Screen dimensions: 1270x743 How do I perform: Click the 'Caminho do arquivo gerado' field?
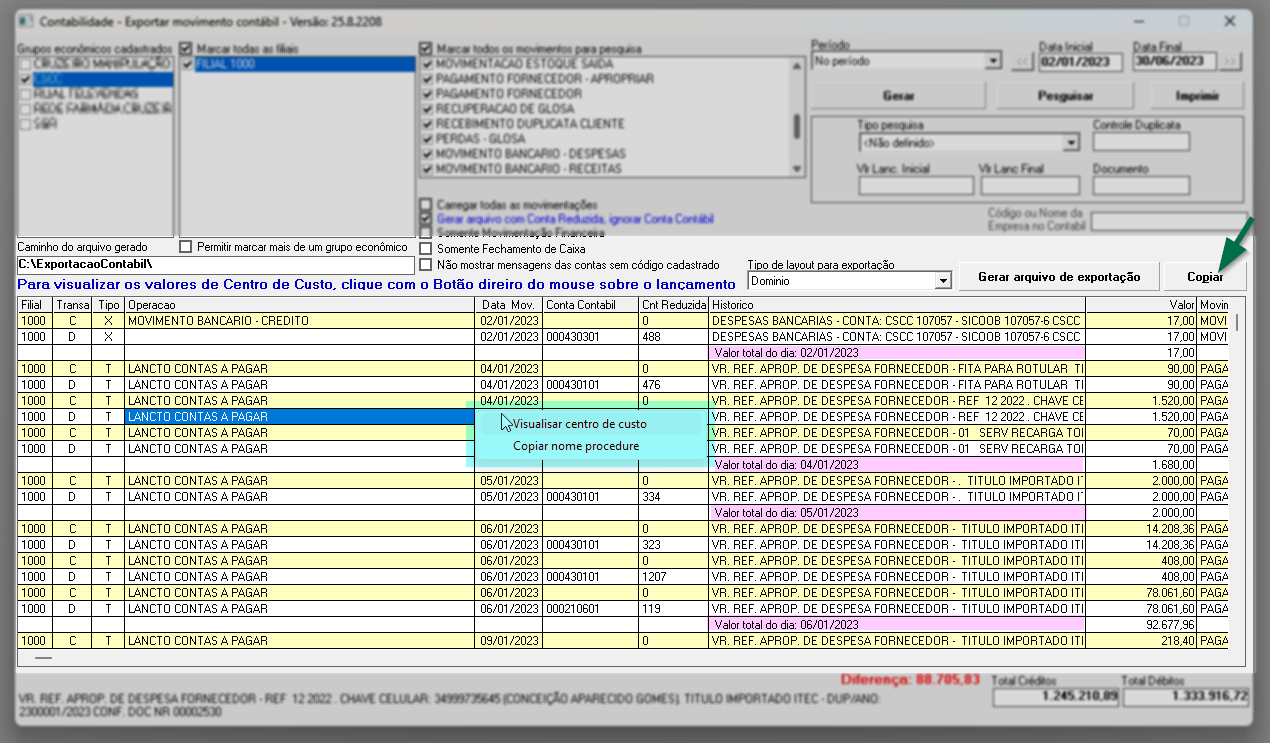(215, 265)
